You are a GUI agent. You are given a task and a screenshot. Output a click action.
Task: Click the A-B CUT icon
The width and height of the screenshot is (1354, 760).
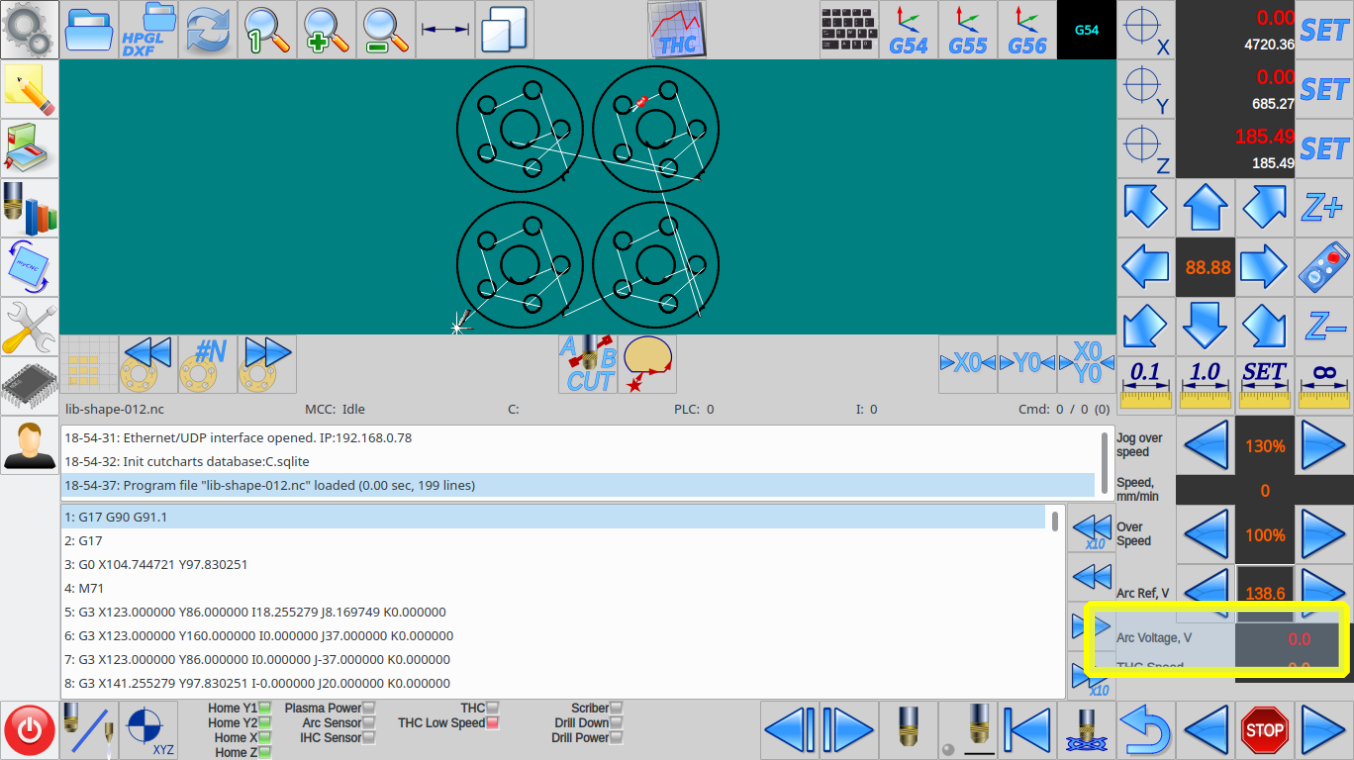(588, 364)
